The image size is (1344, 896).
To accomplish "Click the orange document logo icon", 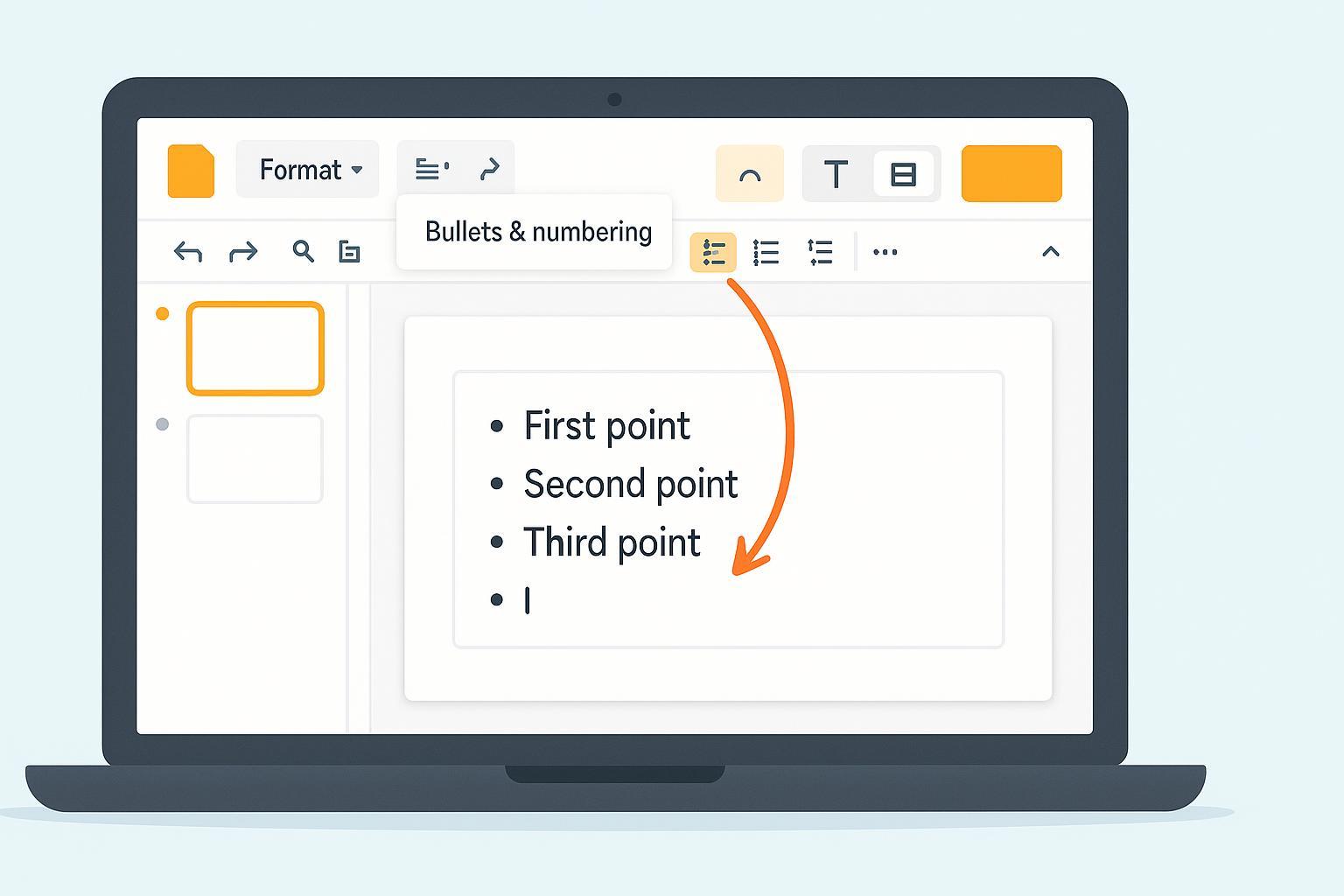I will 191,171.
